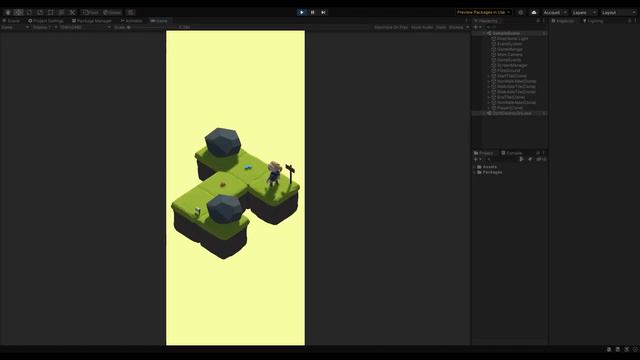
Task: Open the Hierarchy panel options menu
Action: coord(544,21)
